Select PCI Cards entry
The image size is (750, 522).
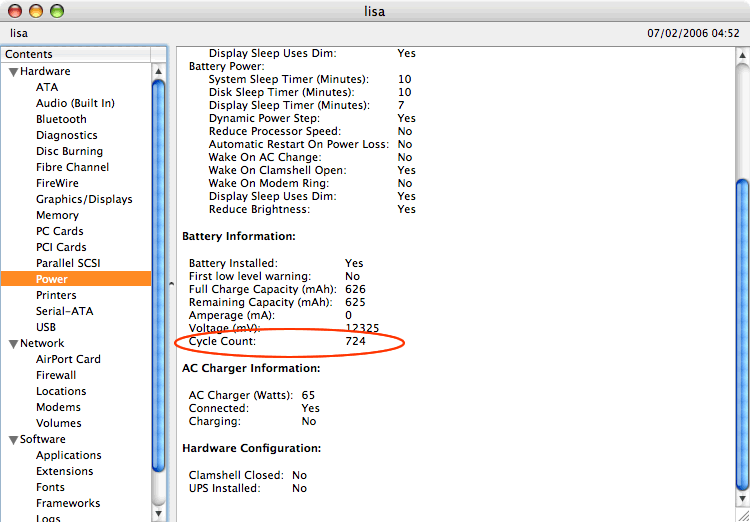[61, 247]
